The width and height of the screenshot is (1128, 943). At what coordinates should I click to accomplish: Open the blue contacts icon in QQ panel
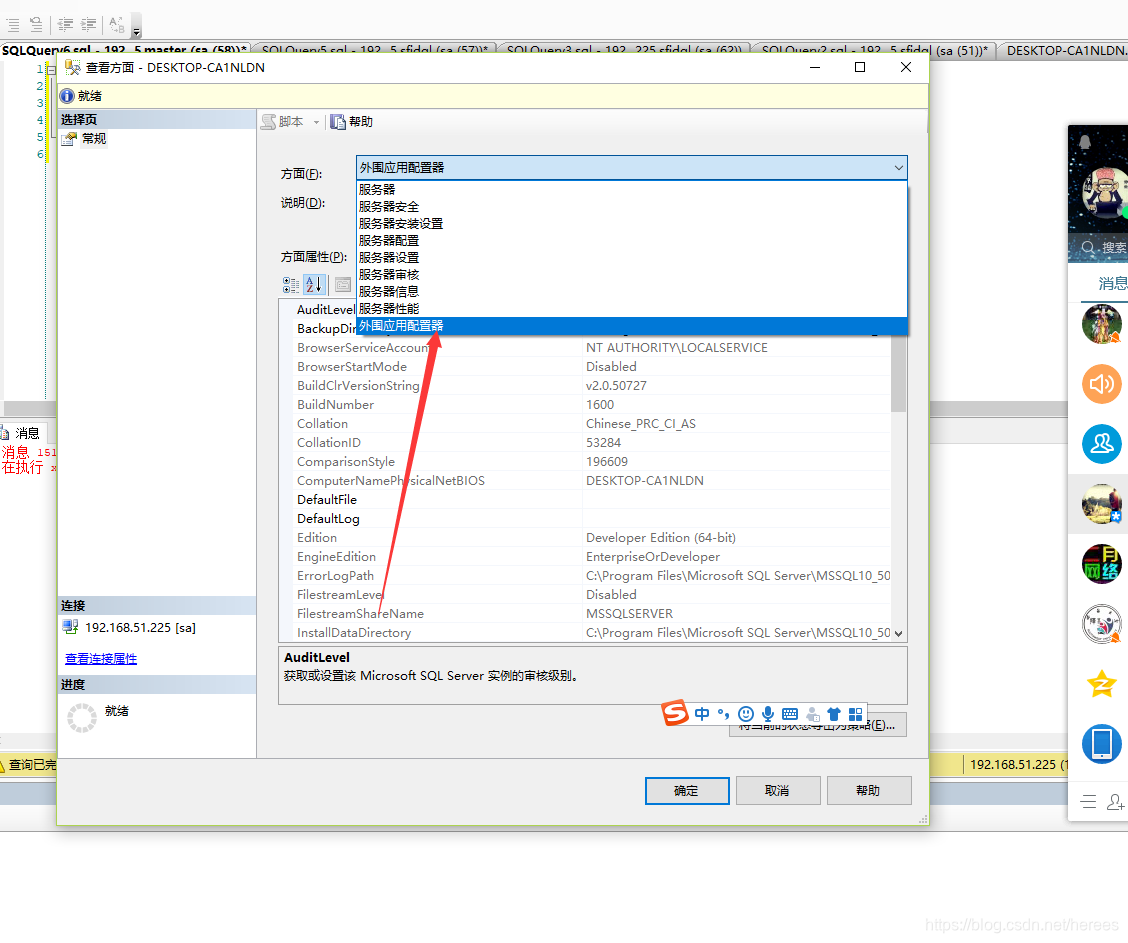tap(1102, 443)
